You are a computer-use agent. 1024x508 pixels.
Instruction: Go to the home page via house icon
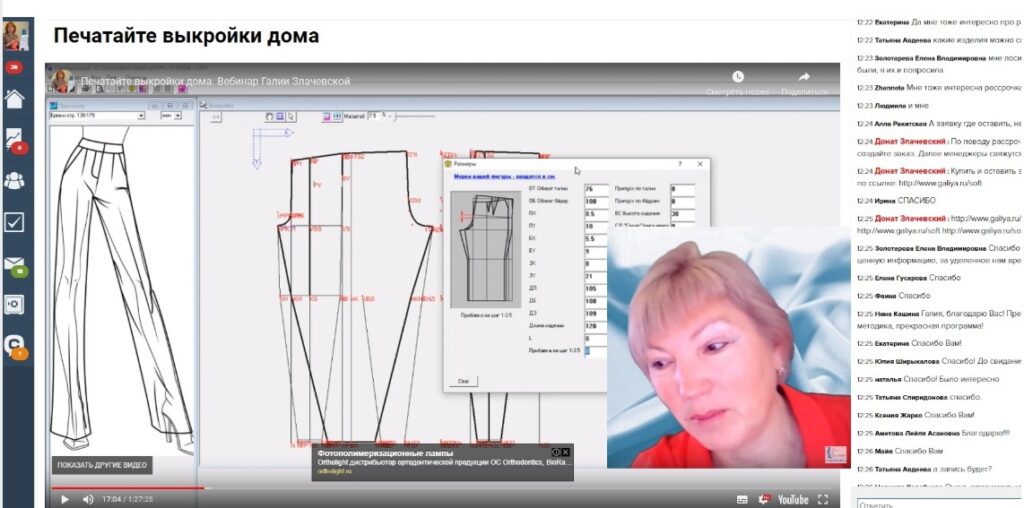click(14, 99)
